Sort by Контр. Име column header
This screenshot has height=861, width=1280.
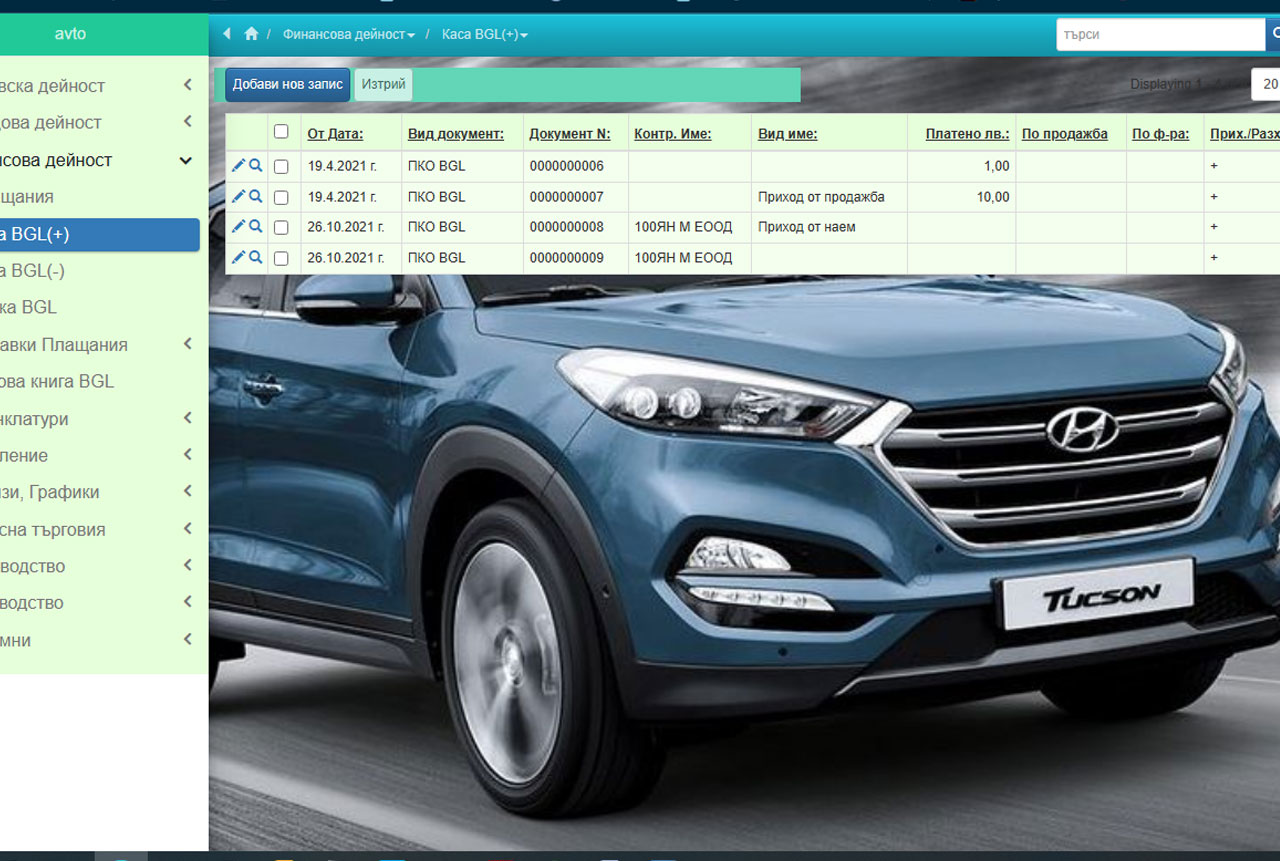click(x=673, y=134)
